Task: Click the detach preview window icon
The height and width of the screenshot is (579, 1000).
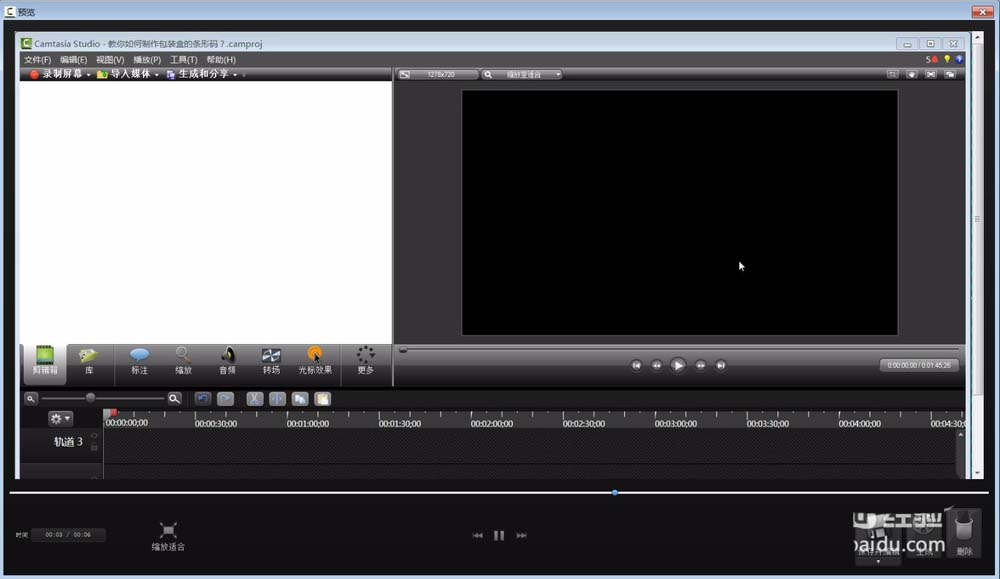Action: click(950, 75)
